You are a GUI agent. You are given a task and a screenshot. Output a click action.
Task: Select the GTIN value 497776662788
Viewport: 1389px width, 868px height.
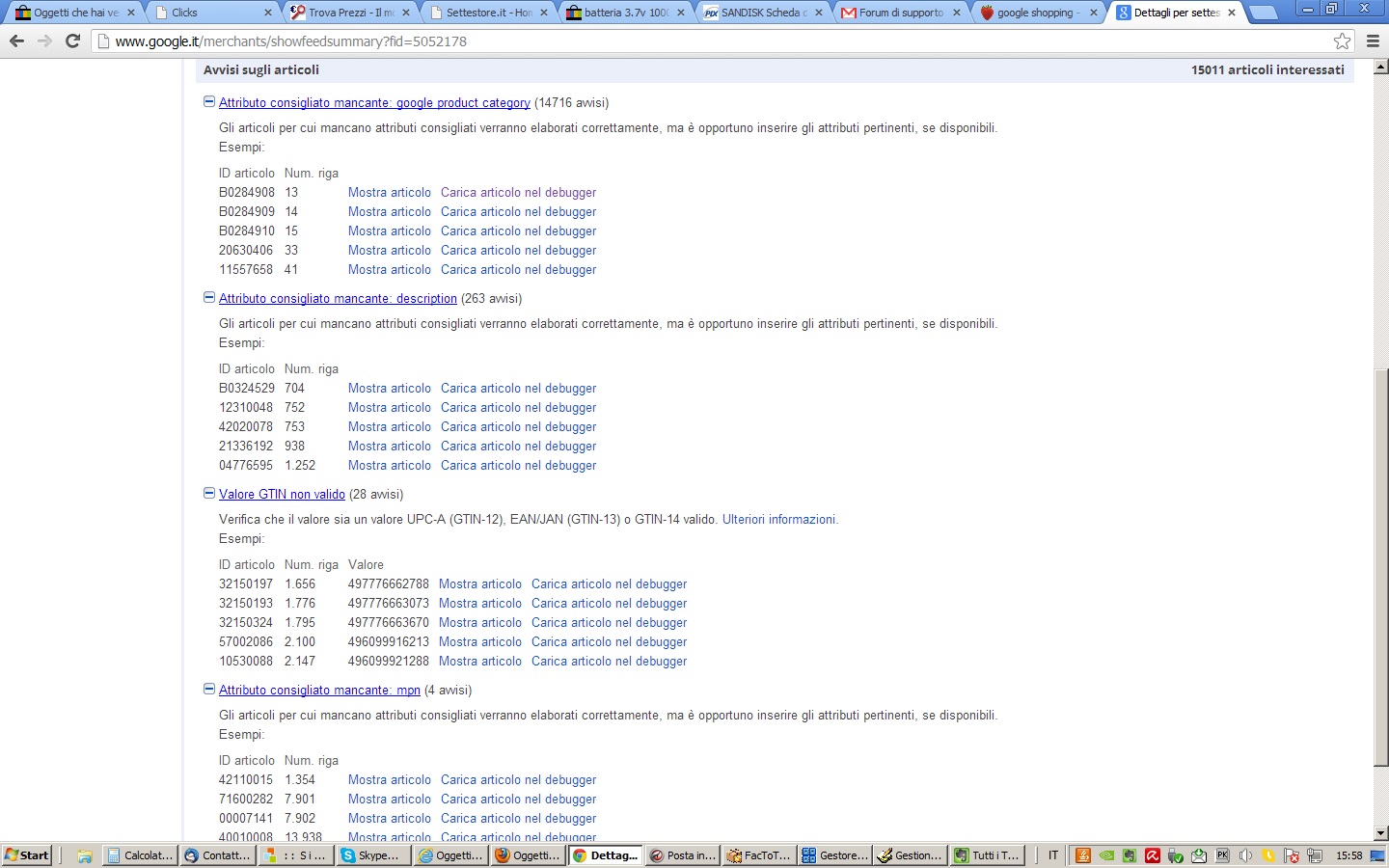click(x=389, y=584)
